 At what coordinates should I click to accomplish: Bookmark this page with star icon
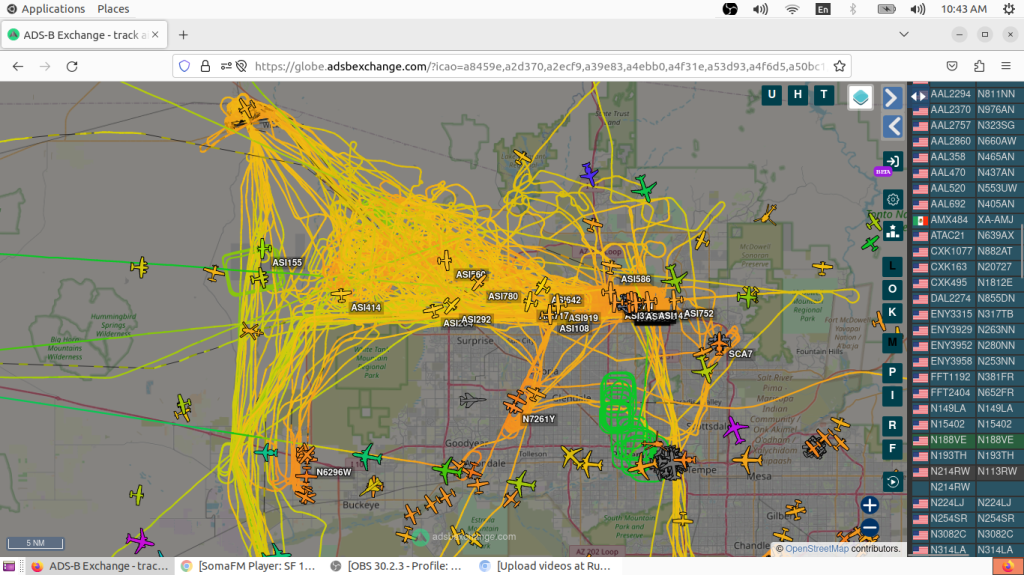[840, 66]
